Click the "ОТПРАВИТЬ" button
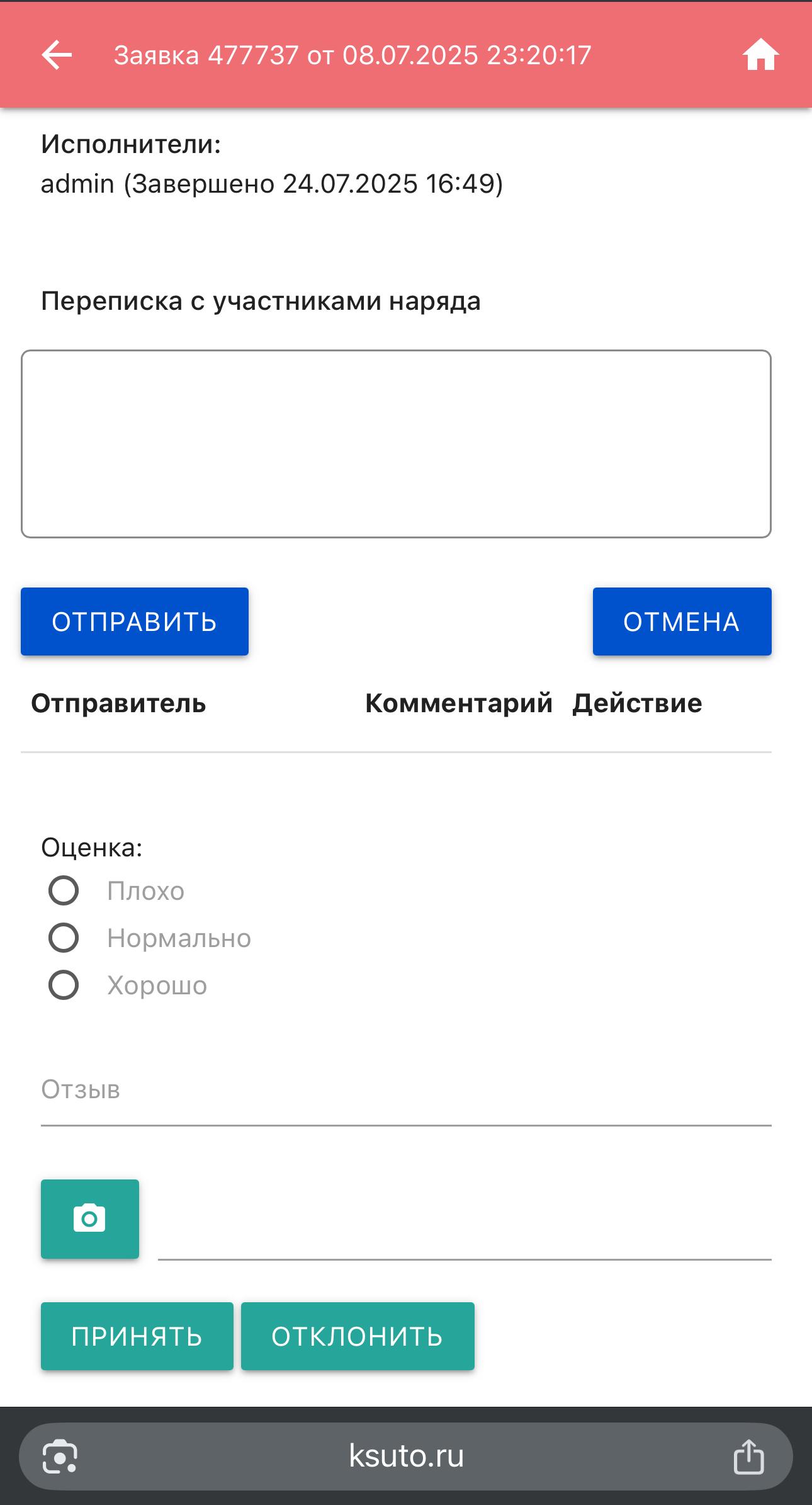Image resolution: width=812 pixels, height=1505 pixels. pyautogui.click(x=134, y=622)
